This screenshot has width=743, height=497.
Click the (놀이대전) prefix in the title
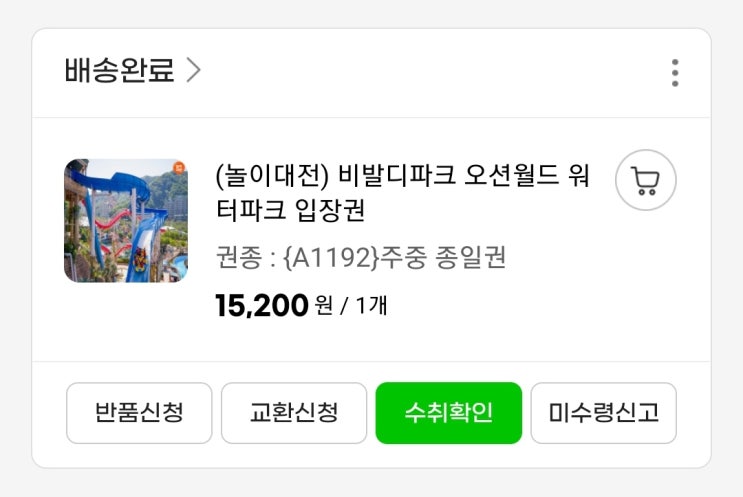point(270,177)
